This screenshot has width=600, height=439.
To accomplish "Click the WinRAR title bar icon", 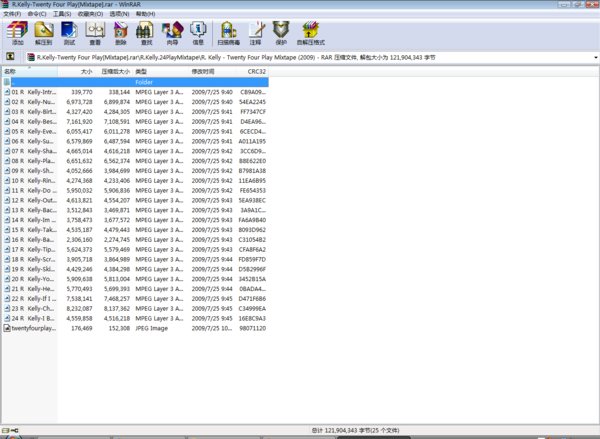I will tap(5, 4).
